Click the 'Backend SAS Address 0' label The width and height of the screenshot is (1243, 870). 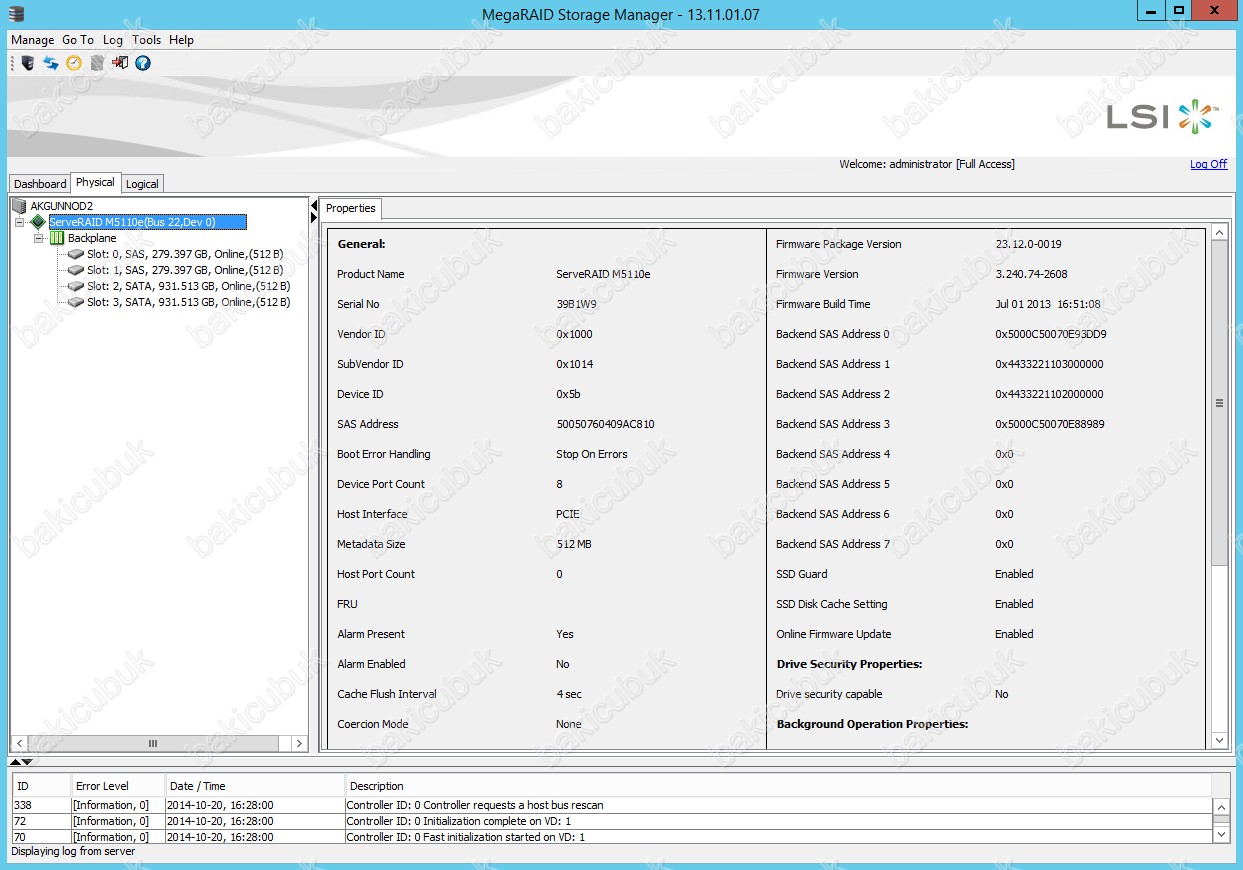tap(833, 334)
